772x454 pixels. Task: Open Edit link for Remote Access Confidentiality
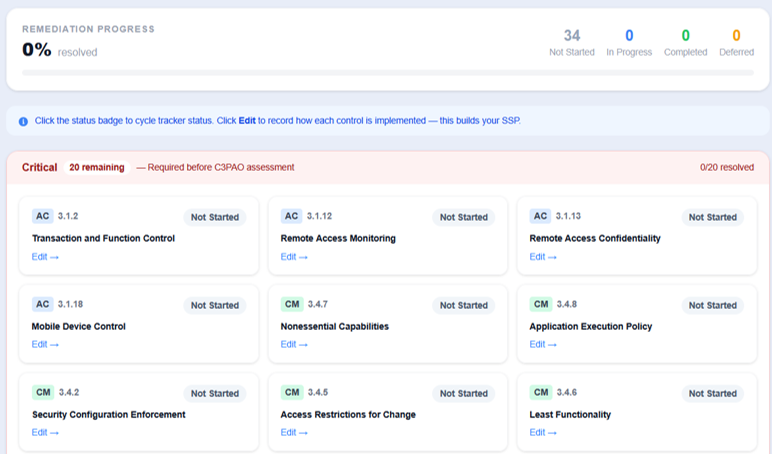click(543, 257)
